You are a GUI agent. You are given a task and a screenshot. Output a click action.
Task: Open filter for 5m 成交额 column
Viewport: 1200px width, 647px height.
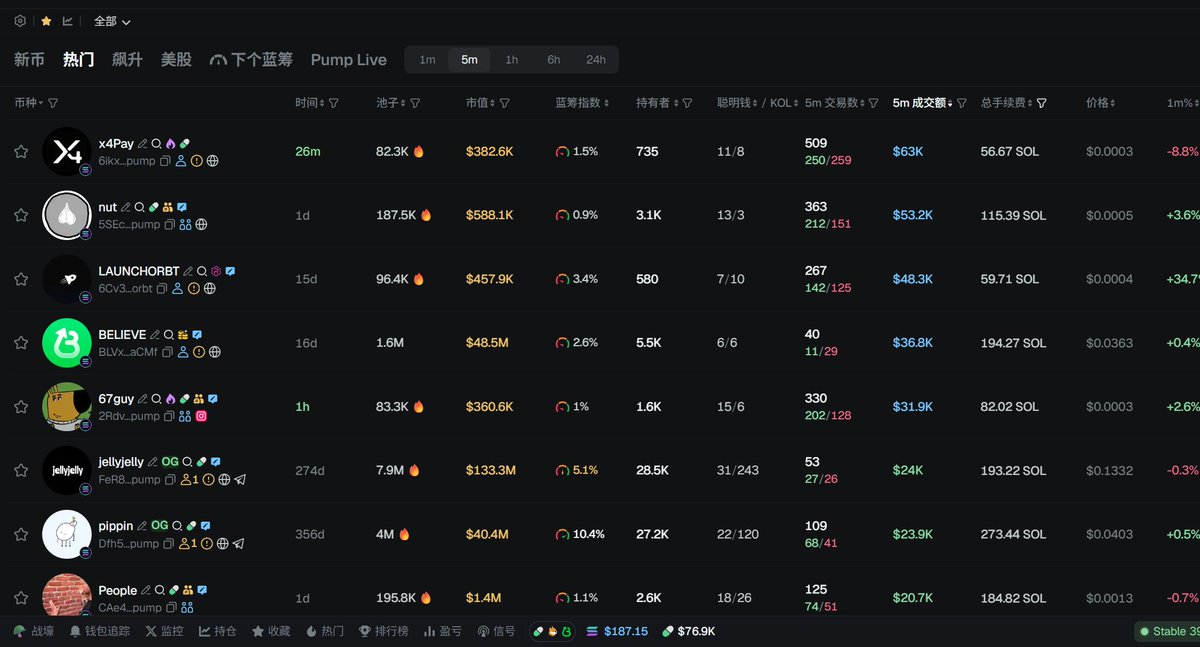coord(962,103)
